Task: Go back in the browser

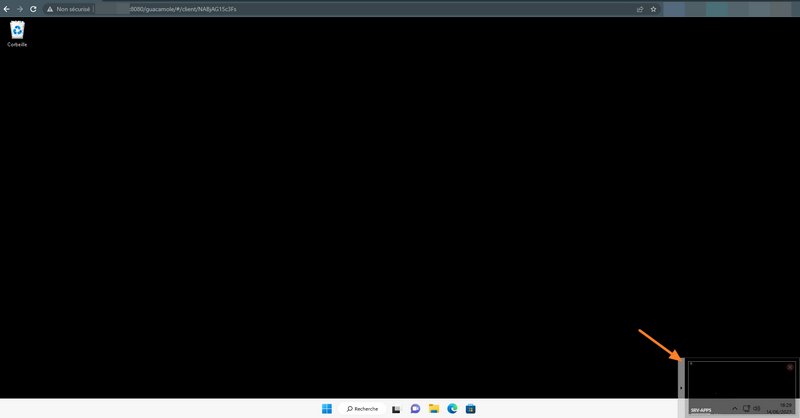Action: point(7,9)
